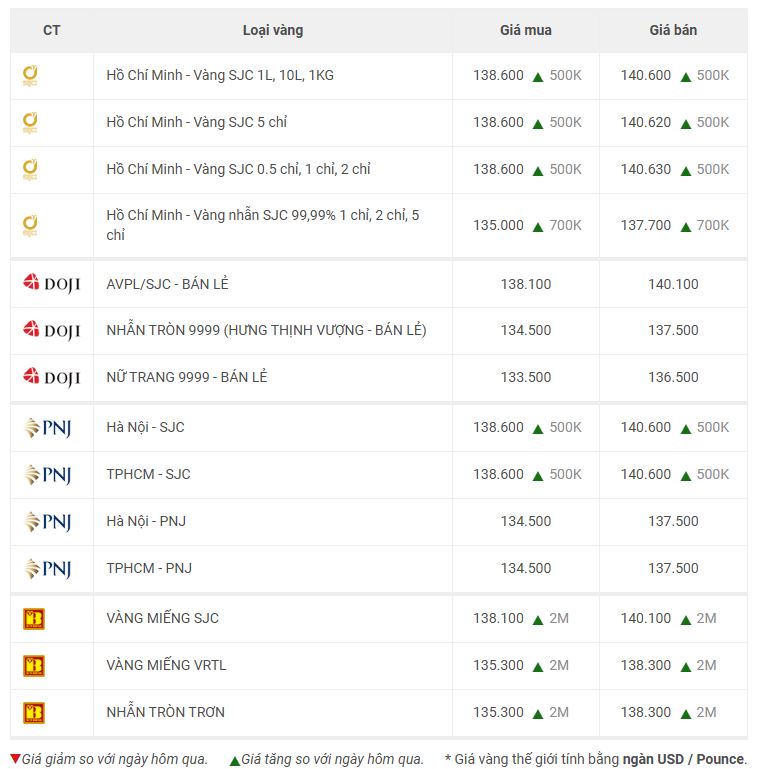Viewport: 763px width, 769px height.
Task: Click the green up arrow in VÀNG MIẾNG VRTL buy price
Action: pos(537,666)
